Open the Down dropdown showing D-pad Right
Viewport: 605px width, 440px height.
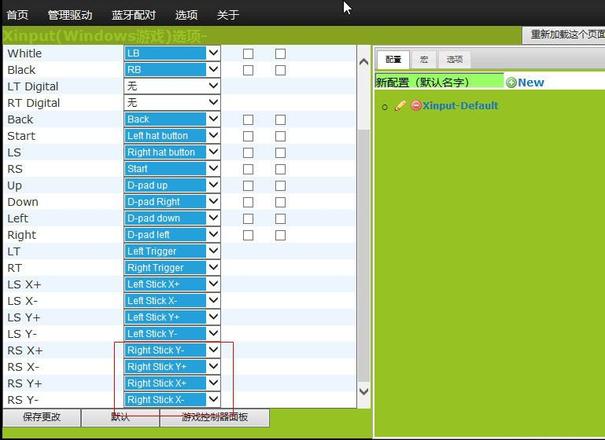pos(172,202)
